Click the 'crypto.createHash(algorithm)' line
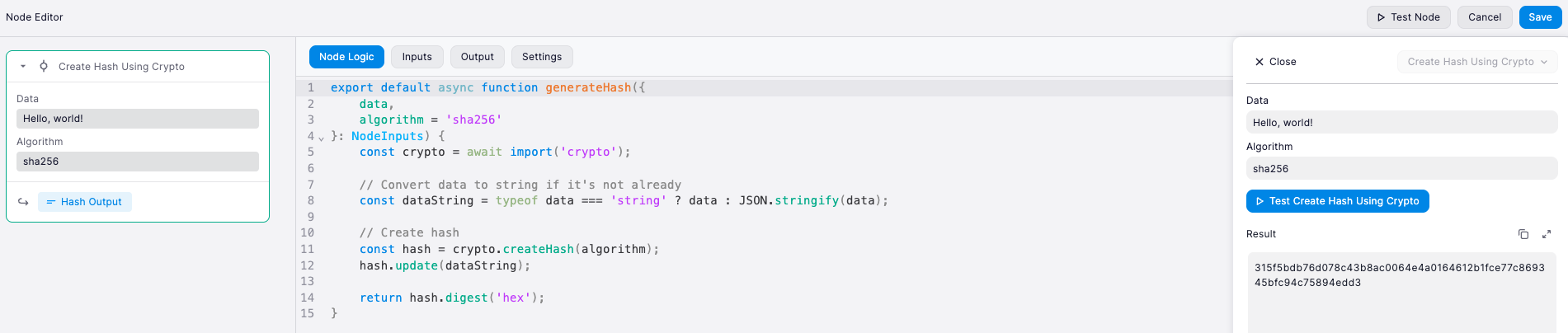The height and width of the screenshot is (333, 1568). point(509,249)
